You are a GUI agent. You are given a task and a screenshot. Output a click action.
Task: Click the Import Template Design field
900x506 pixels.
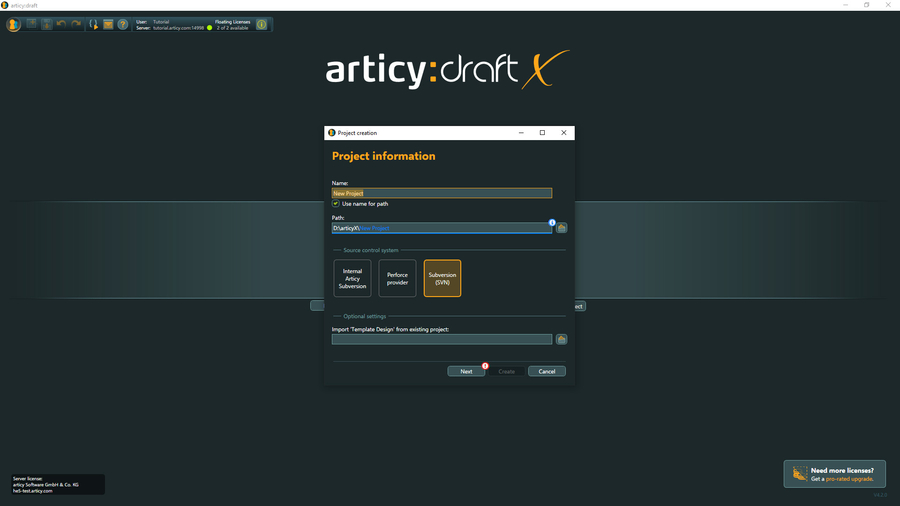[x=441, y=339]
